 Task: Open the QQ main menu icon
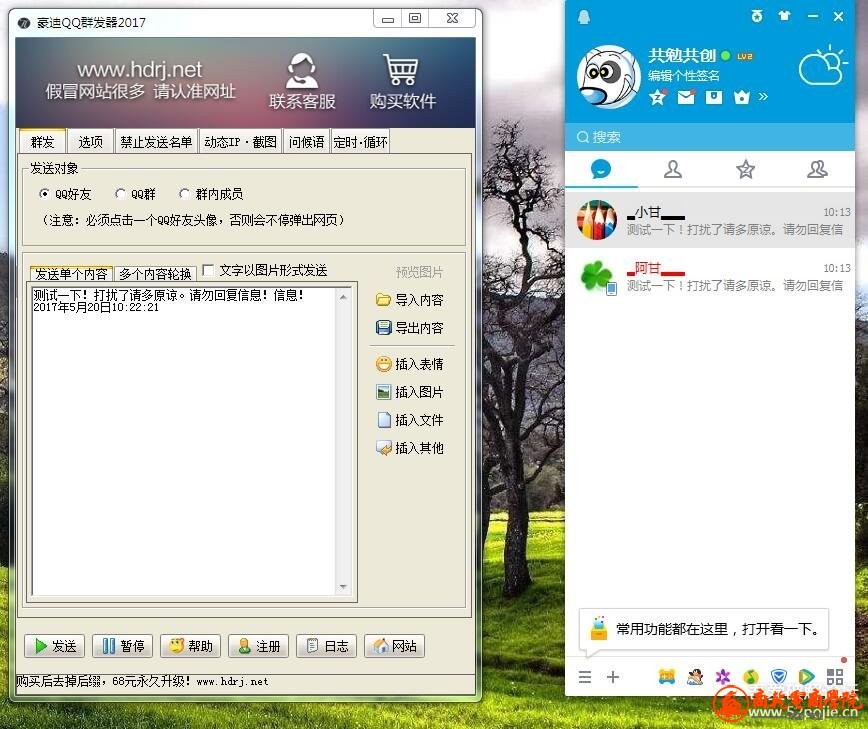coord(585,676)
